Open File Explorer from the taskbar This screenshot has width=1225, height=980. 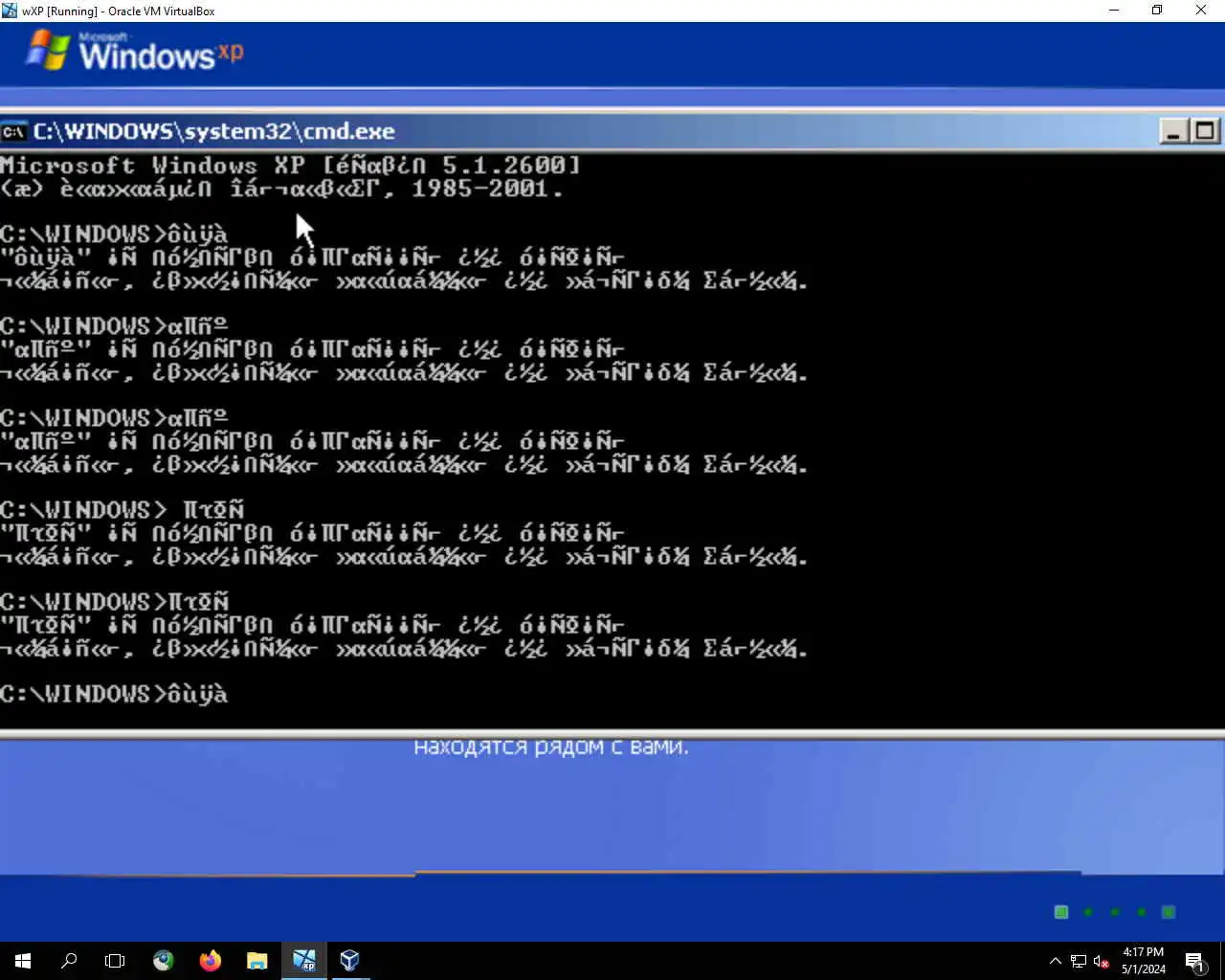[x=256, y=960]
